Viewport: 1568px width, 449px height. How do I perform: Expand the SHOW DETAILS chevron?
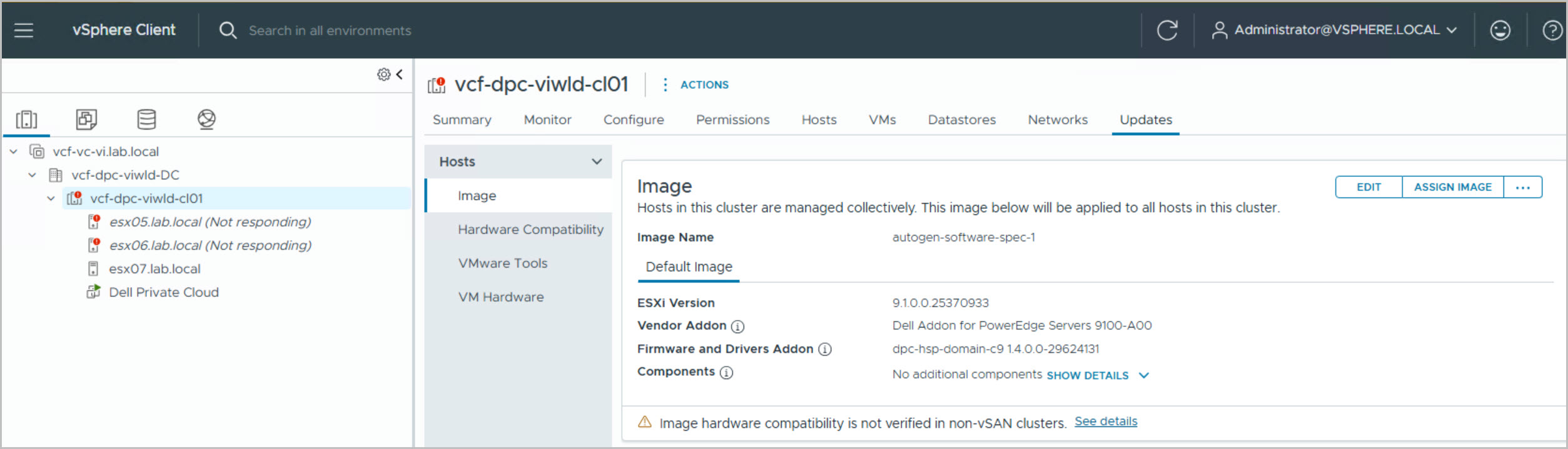pos(1144,375)
